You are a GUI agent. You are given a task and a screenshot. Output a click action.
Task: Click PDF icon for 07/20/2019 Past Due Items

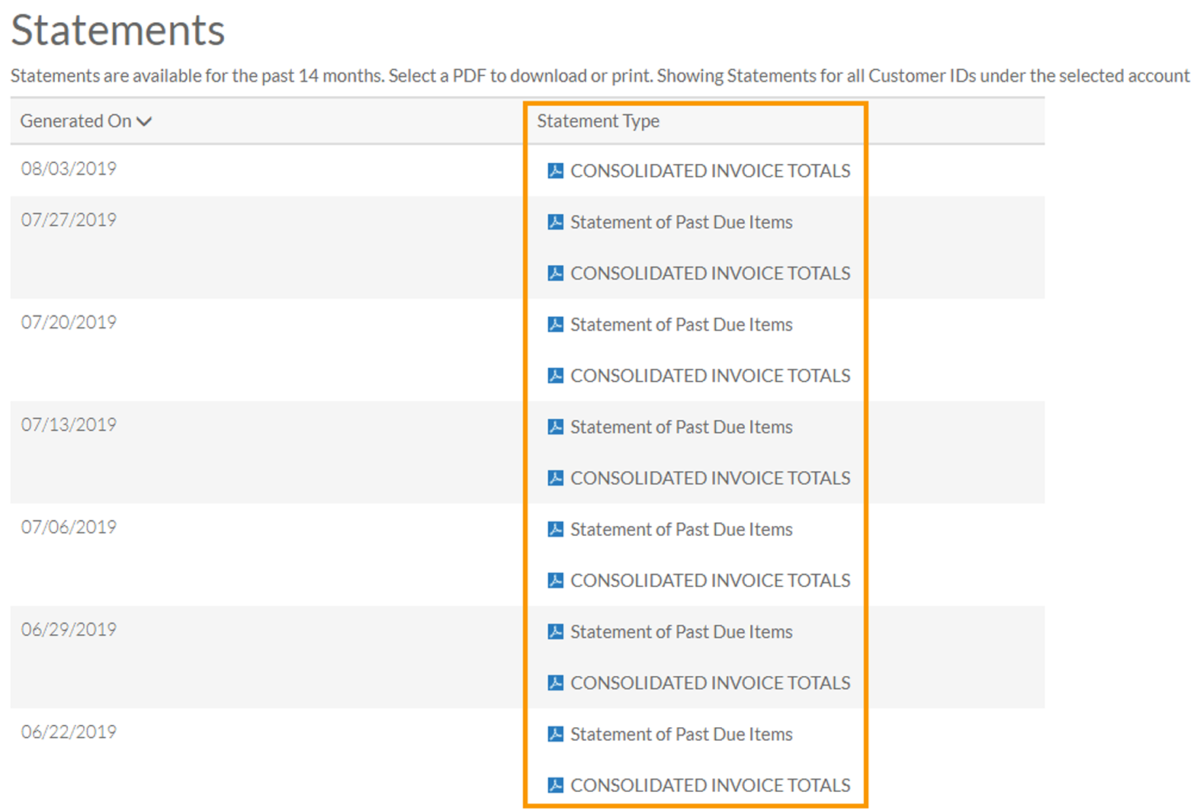pyautogui.click(x=556, y=325)
